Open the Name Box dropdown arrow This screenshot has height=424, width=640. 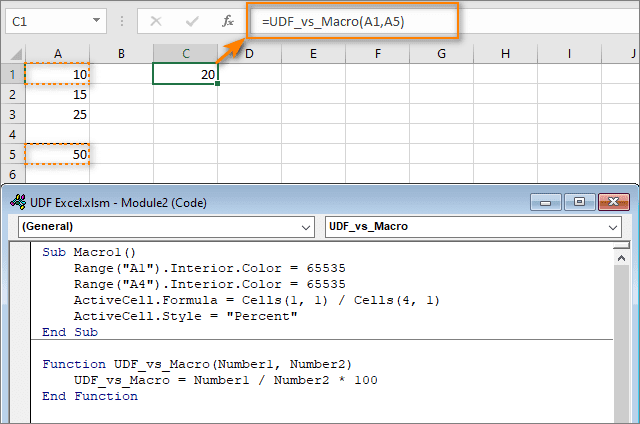96,20
